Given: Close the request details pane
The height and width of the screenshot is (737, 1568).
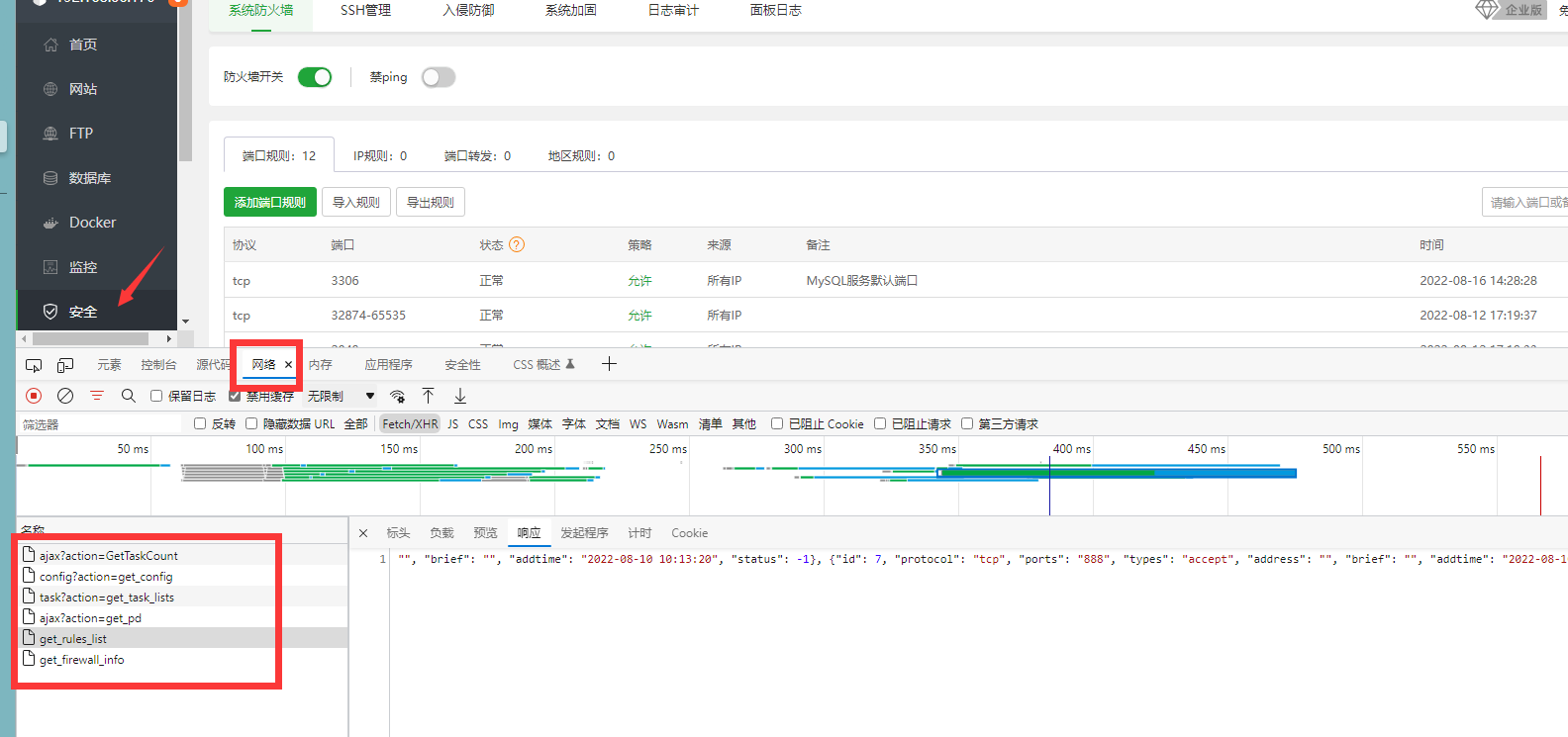Looking at the screenshot, I should [x=363, y=533].
